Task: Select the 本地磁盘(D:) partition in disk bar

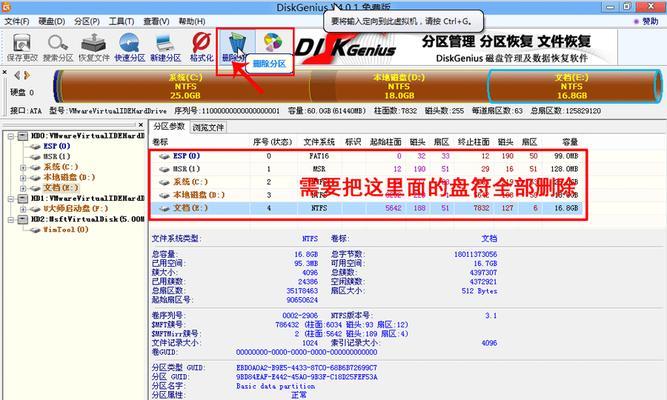Action: [x=399, y=86]
